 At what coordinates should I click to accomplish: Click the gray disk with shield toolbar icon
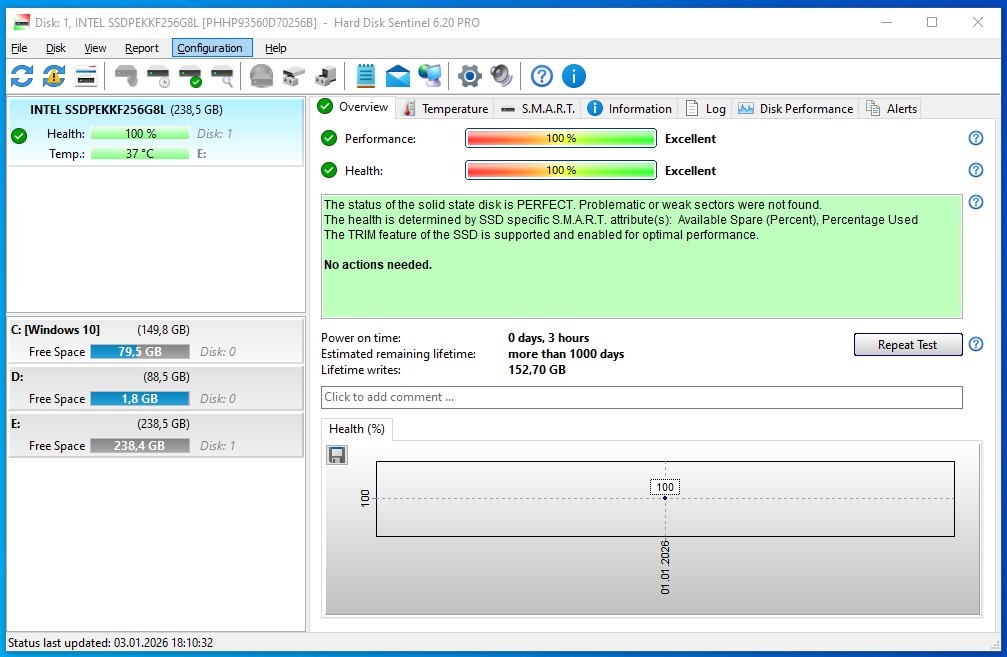[126, 76]
